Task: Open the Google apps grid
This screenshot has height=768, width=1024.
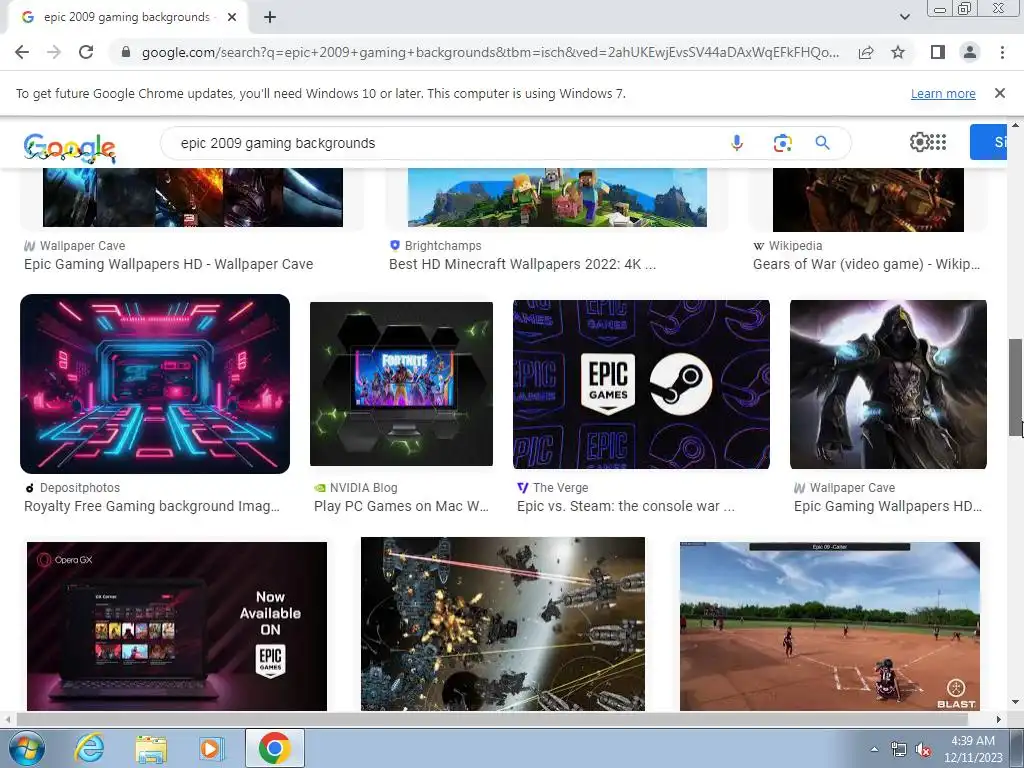Action: coord(938,142)
